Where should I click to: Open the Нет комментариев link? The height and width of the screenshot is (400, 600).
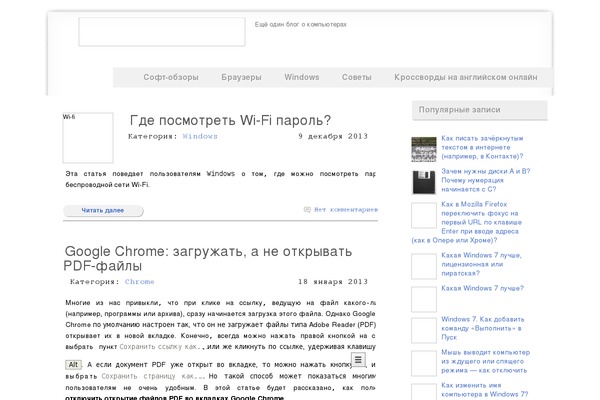(346, 210)
